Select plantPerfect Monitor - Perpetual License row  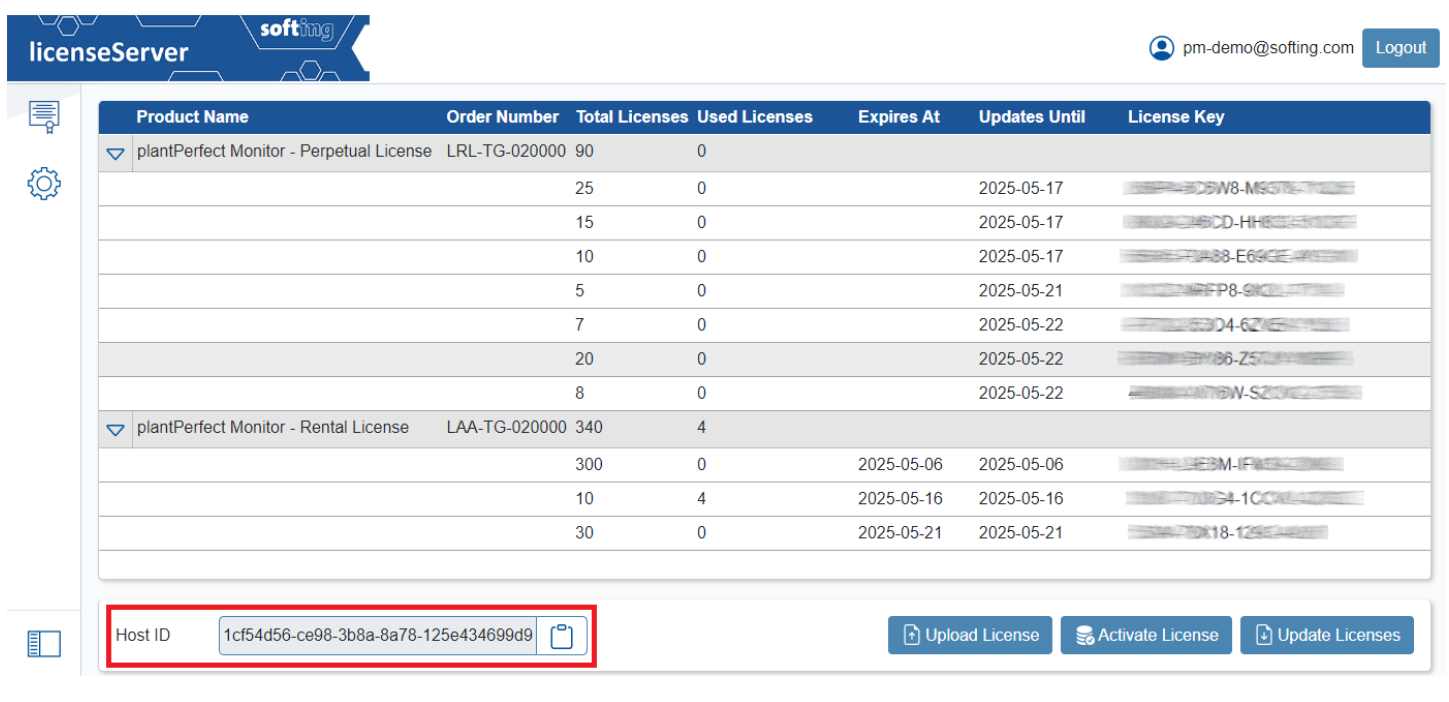[x=764, y=152]
